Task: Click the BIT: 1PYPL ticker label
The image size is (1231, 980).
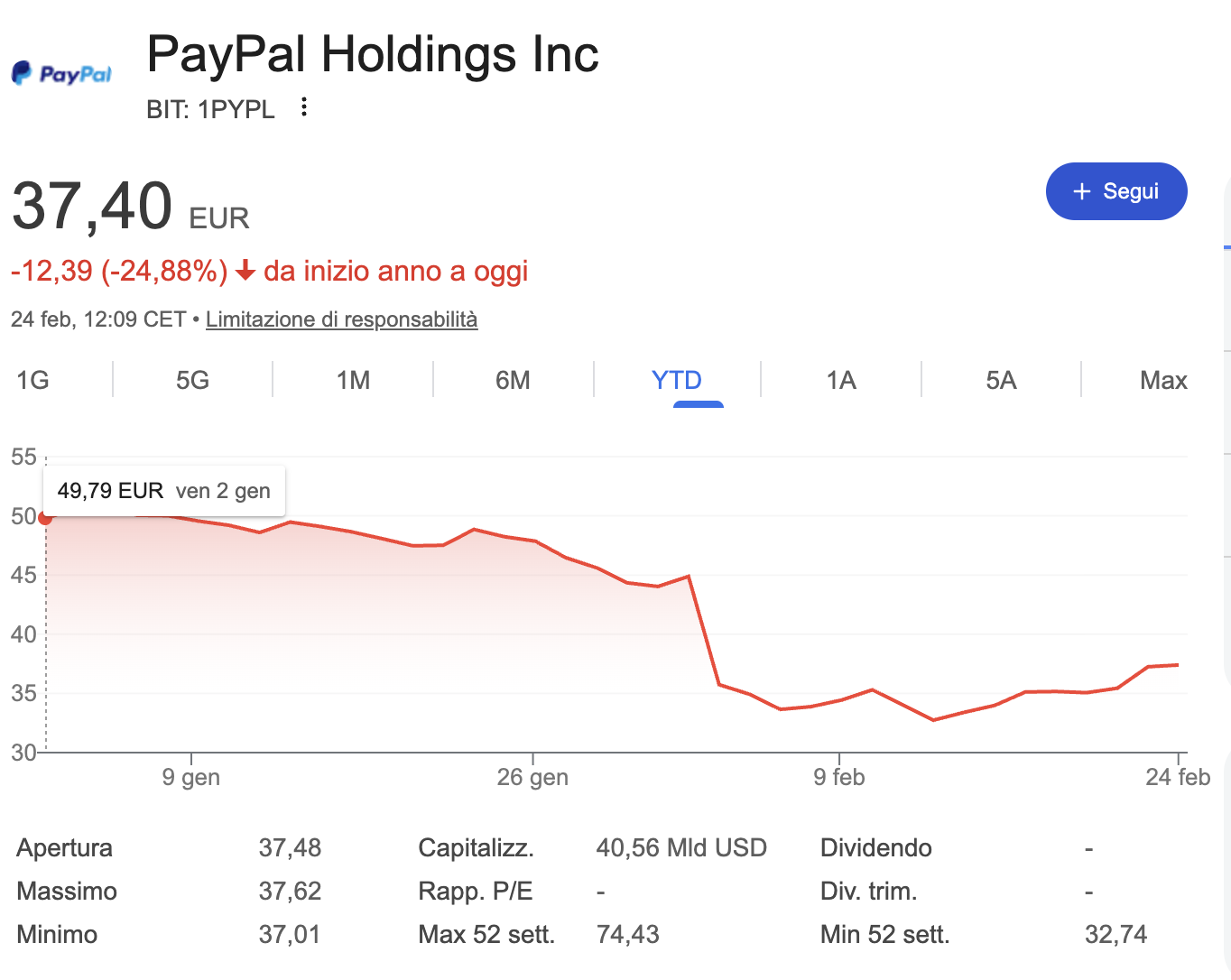Action: click(x=211, y=108)
